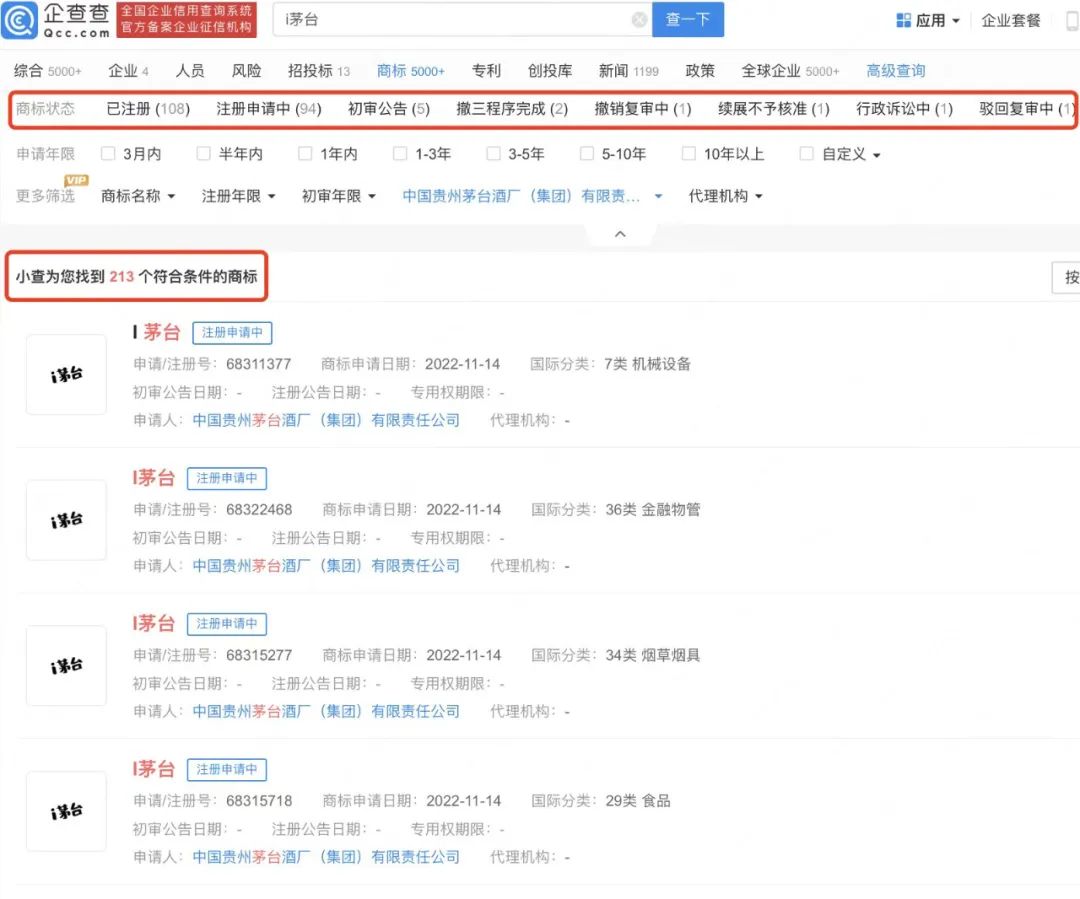Click the mobile phone icon at top right
The width and height of the screenshot is (1080, 899).
tap(1072, 20)
